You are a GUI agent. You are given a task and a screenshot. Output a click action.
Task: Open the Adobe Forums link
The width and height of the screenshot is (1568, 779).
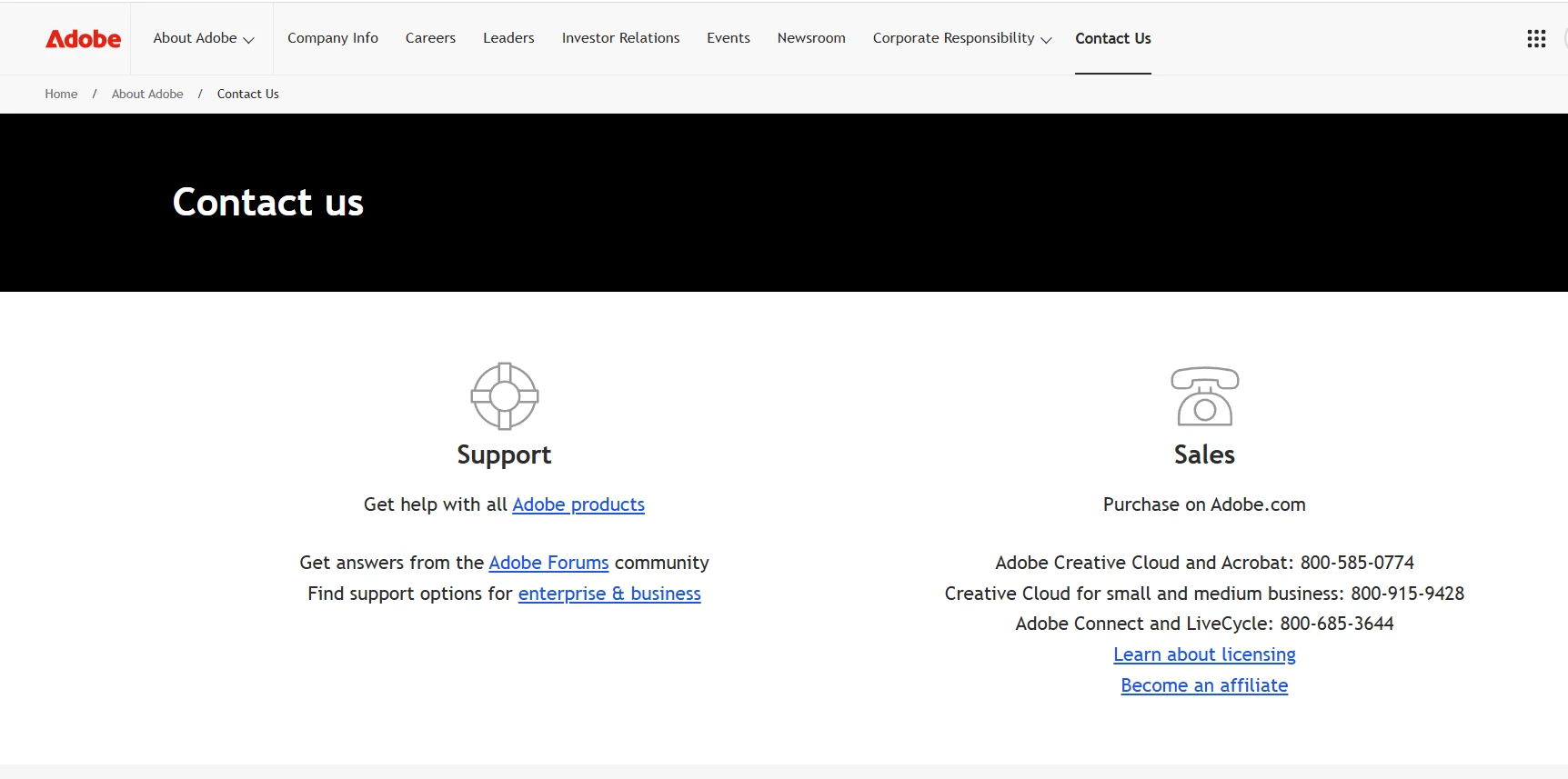point(548,563)
